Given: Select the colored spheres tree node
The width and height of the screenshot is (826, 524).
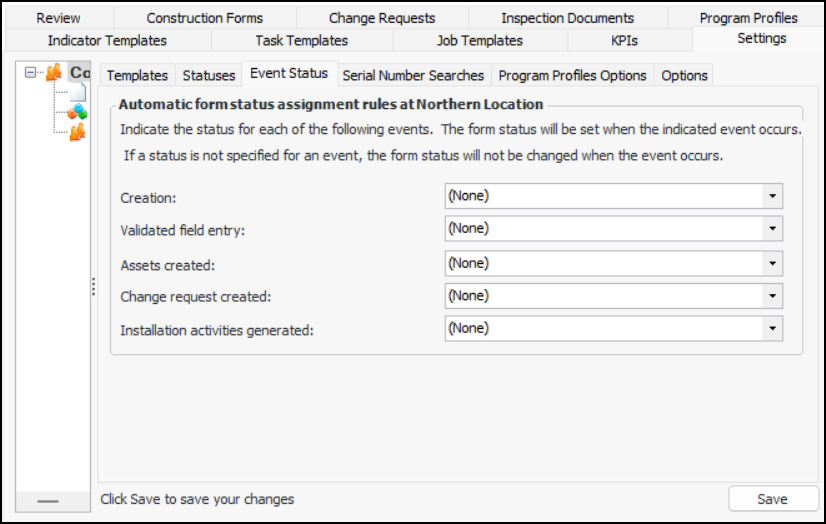Looking at the screenshot, I should coord(77,112).
